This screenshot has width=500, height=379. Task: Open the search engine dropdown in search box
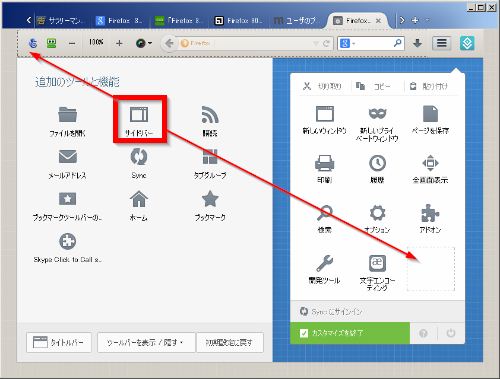point(348,43)
